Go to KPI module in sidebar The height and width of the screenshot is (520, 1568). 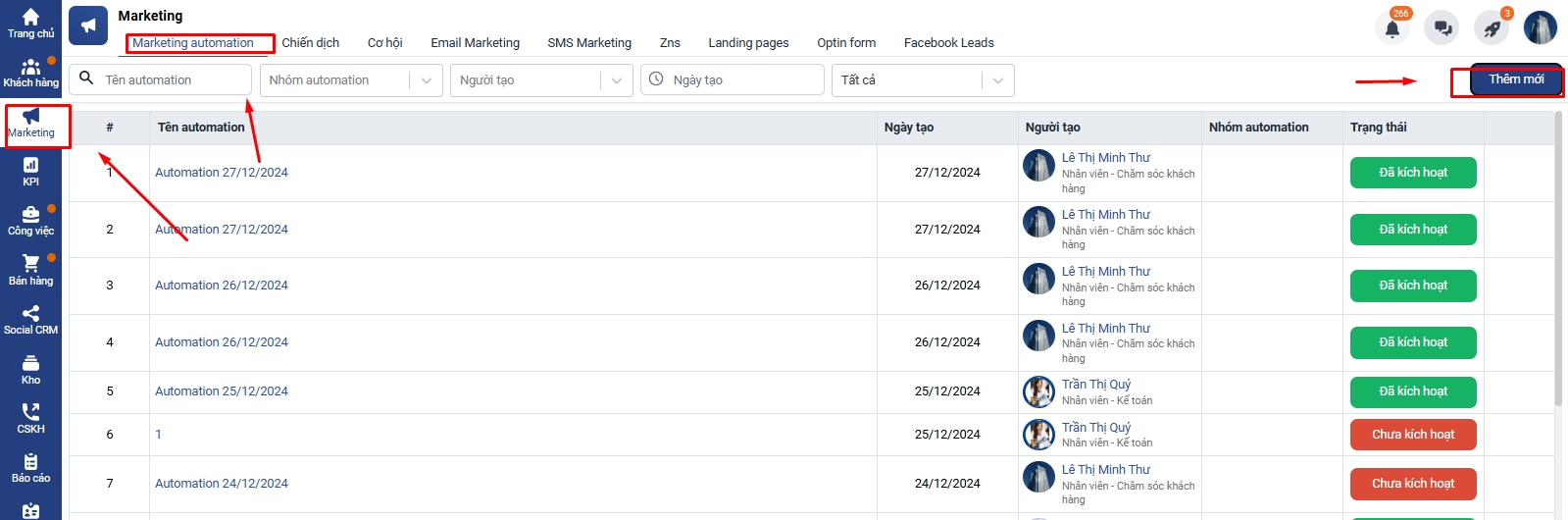30,172
